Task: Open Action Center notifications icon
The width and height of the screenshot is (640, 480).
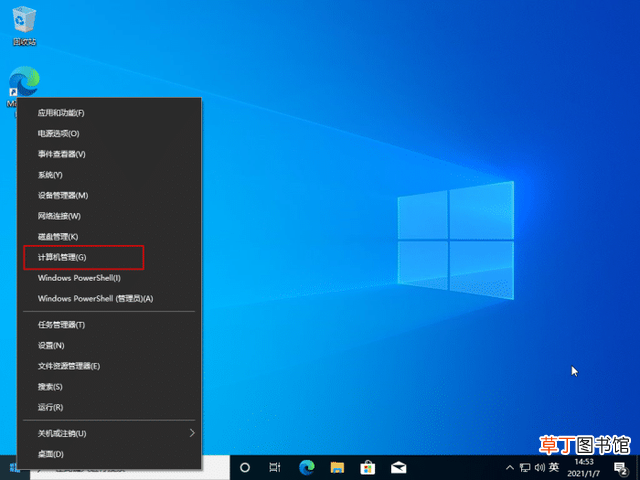Action: tap(620, 468)
